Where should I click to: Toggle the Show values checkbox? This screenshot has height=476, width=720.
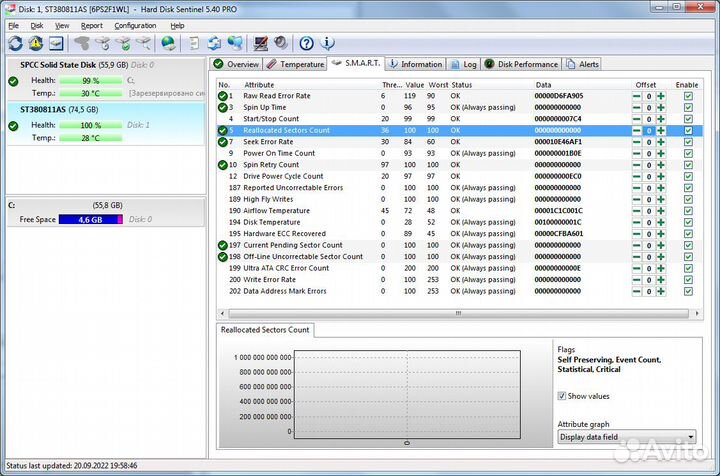562,396
